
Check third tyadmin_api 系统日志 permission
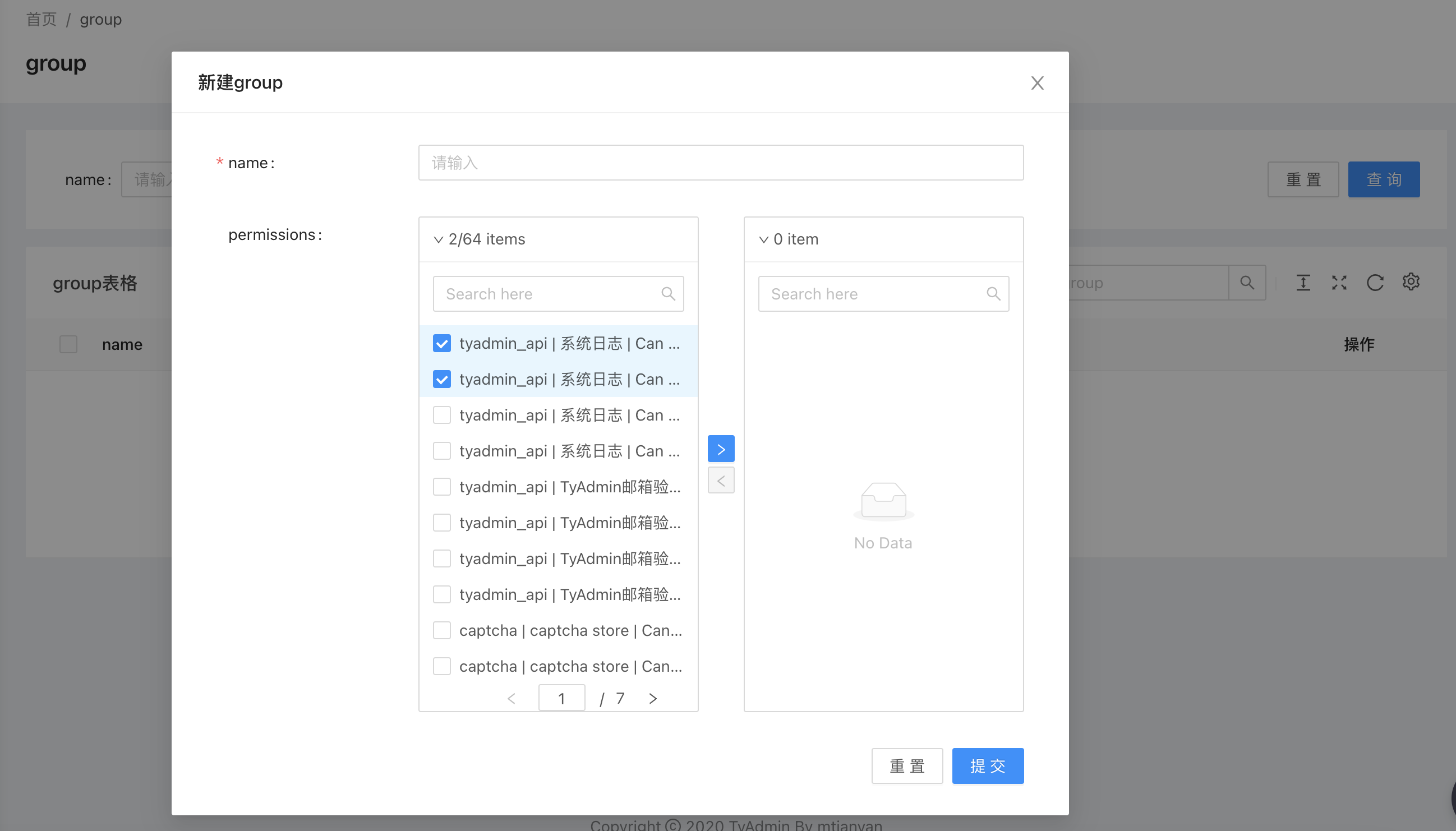442,415
